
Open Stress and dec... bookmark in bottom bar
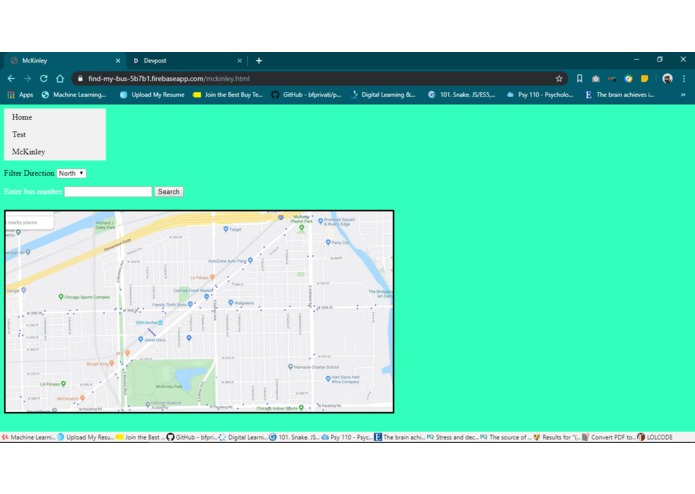pyautogui.click(x=452, y=437)
